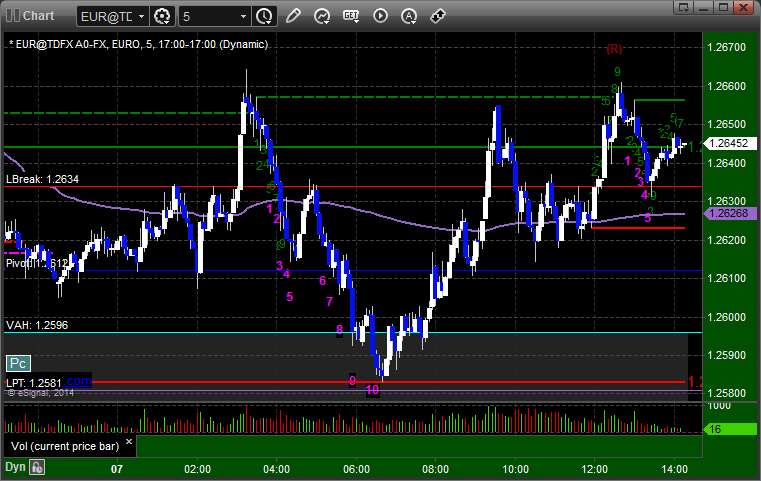Open the studies indicator icon menu
Image resolution: width=761 pixels, height=481 pixels.
pos(322,16)
